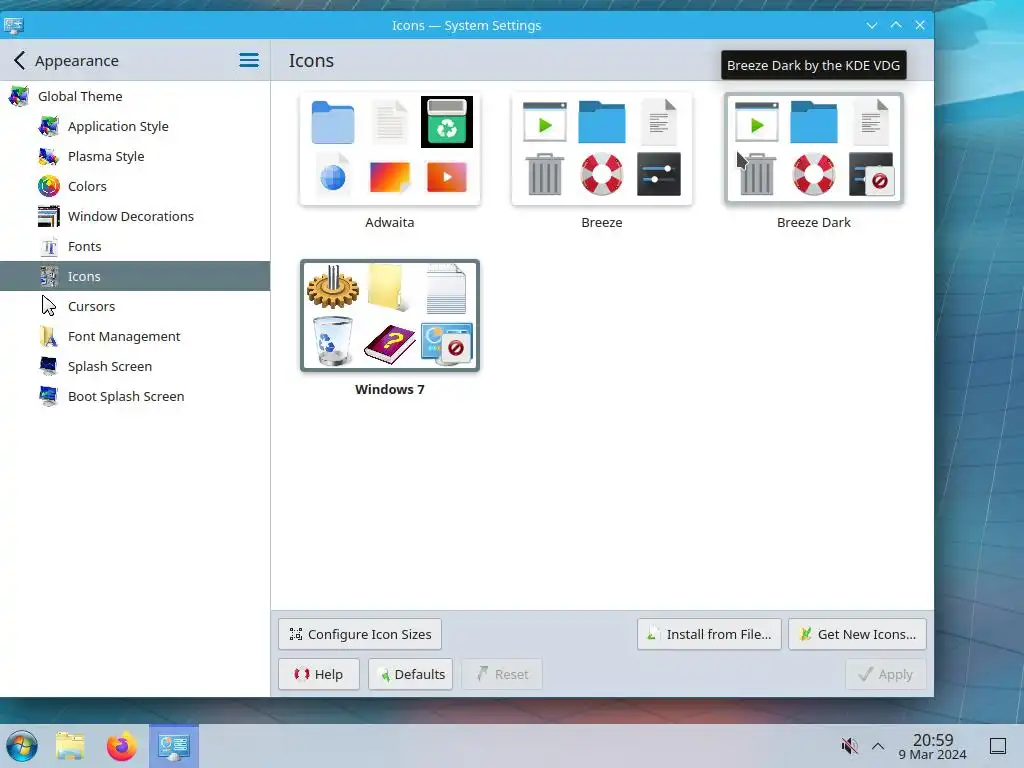1024x768 pixels.
Task: Open Font Management page
Action: click(124, 336)
